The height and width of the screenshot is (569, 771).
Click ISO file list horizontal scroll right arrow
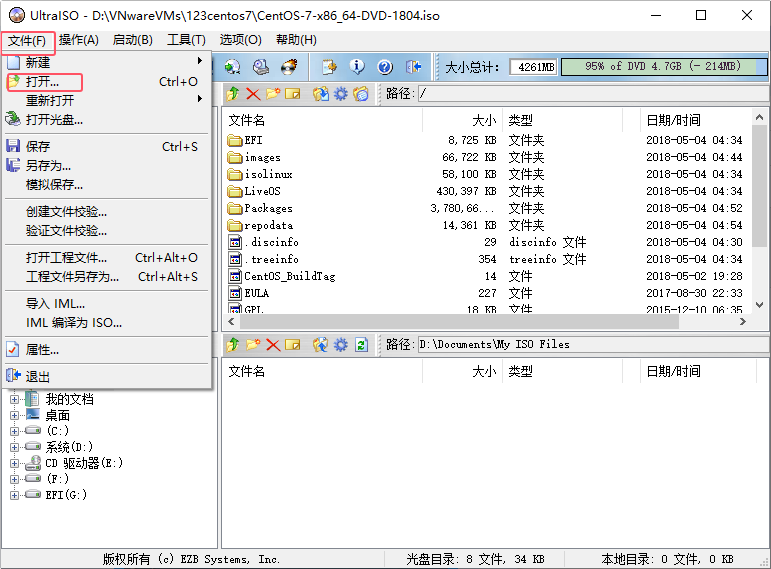coord(743,322)
